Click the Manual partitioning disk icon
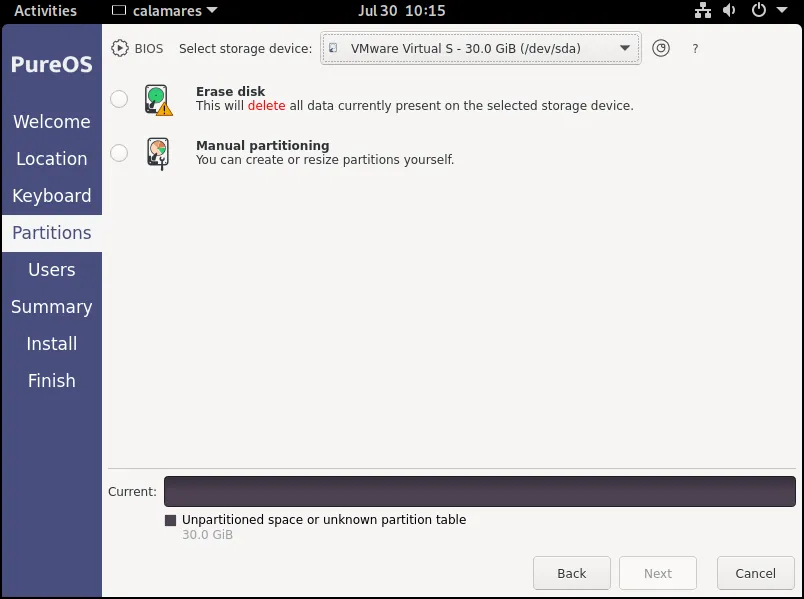This screenshot has height=599, width=804. click(x=158, y=153)
